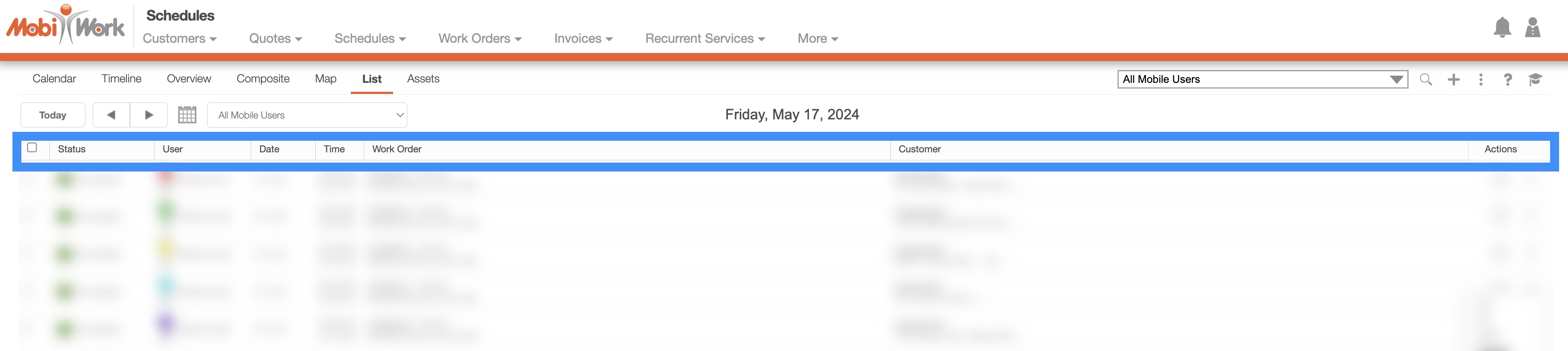Viewport: 1568px width, 351px height.
Task: Click the plus icon to add schedule
Action: pyautogui.click(x=1454, y=79)
